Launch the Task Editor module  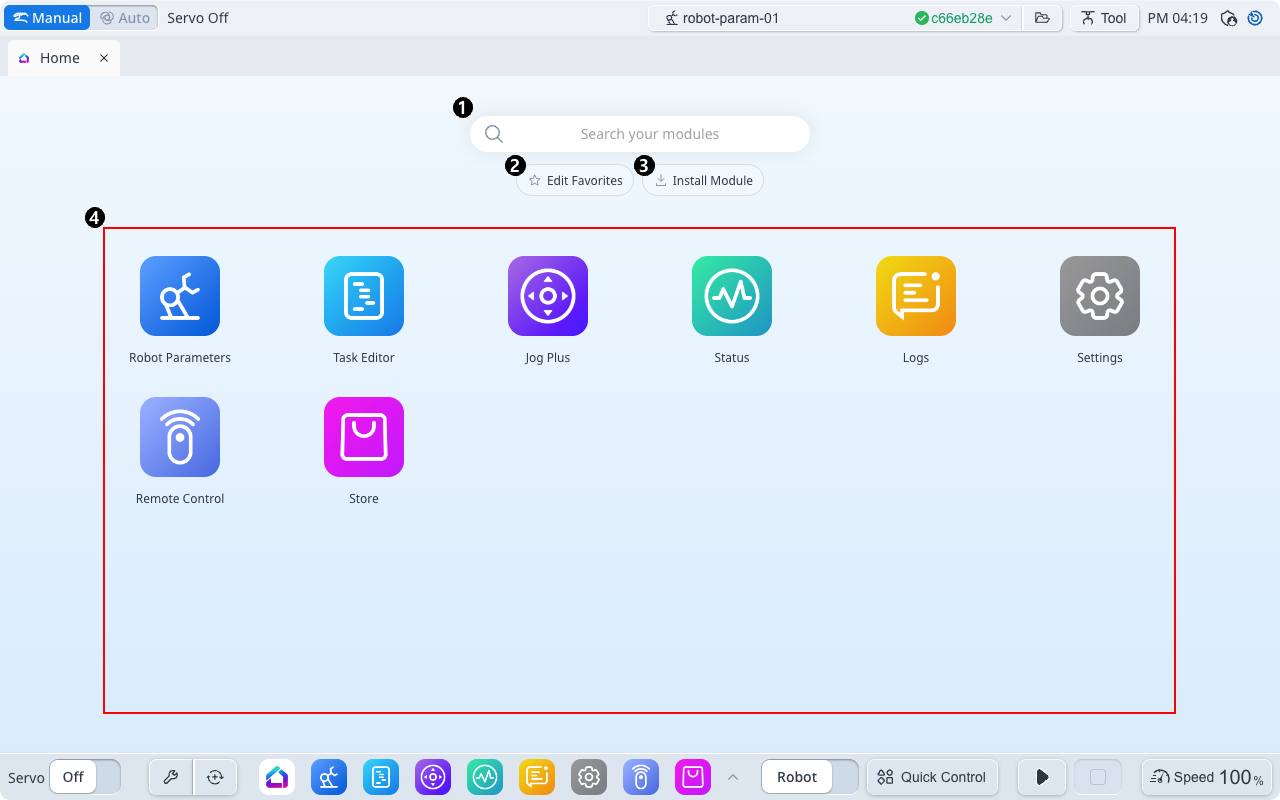[364, 296]
